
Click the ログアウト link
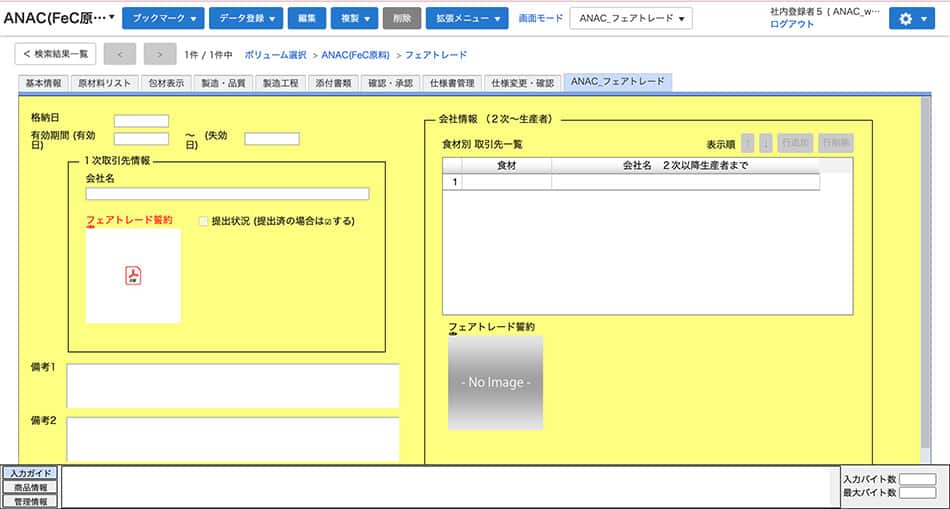pyautogui.click(x=792, y=25)
